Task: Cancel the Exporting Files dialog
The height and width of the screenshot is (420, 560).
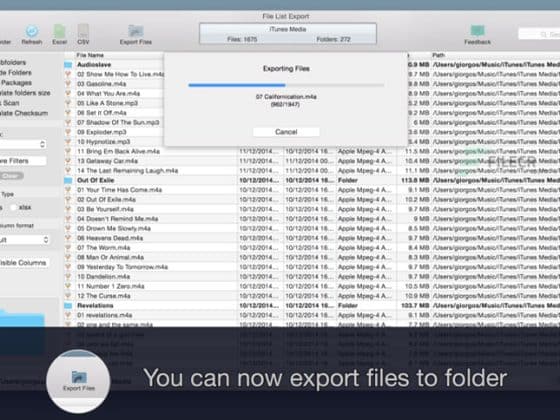Action: click(x=286, y=132)
